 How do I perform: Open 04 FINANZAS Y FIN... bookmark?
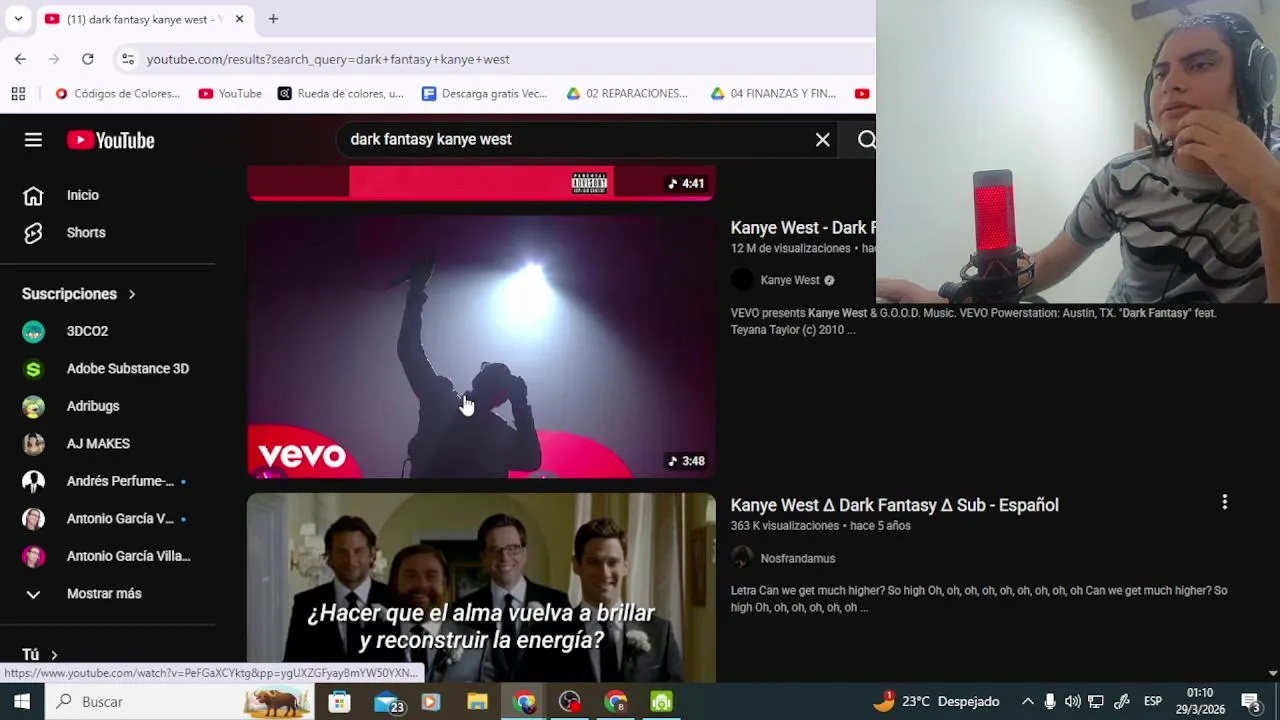773,93
